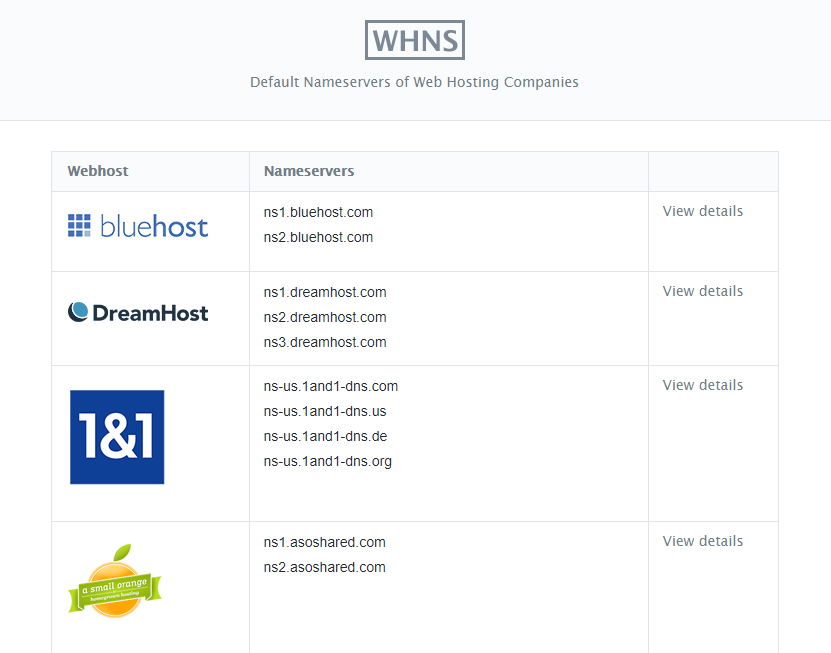Click the A Small Orange logo
The height and width of the screenshot is (653, 831).
114,581
